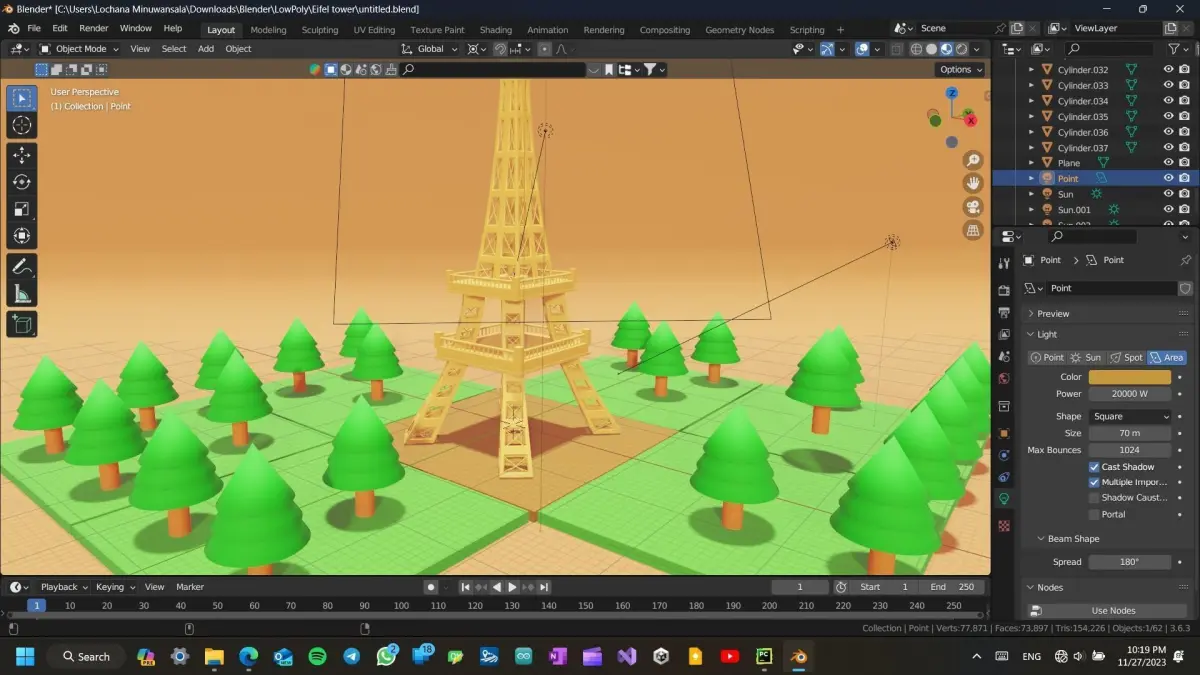Image resolution: width=1200 pixels, height=675 pixels.
Task: Open Spotify from the taskbar
Action: pos(317,656)
